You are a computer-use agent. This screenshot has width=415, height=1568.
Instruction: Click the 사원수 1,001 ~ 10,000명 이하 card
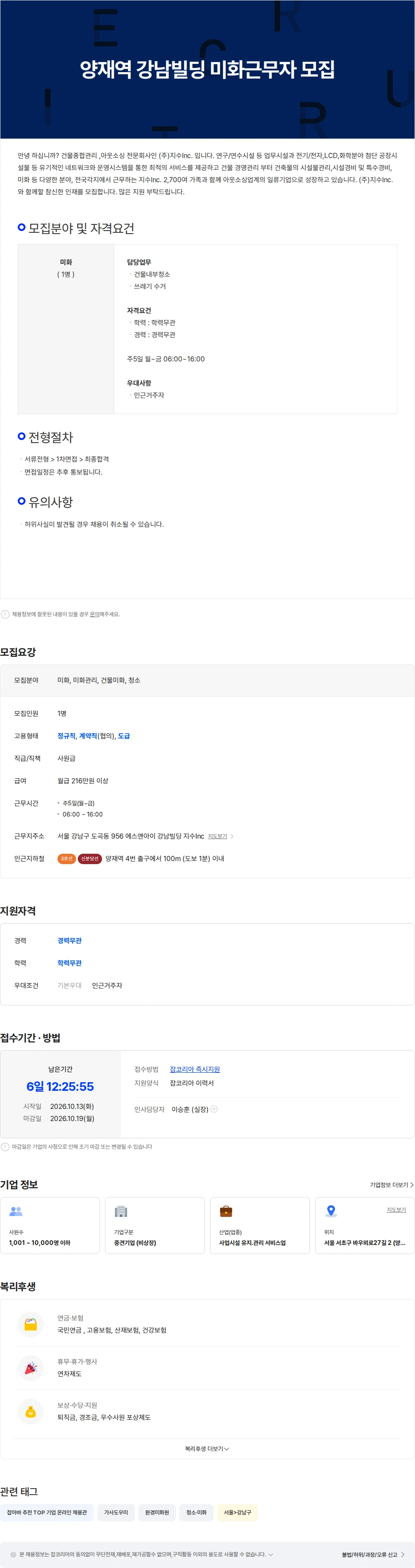coord(50,1225)
